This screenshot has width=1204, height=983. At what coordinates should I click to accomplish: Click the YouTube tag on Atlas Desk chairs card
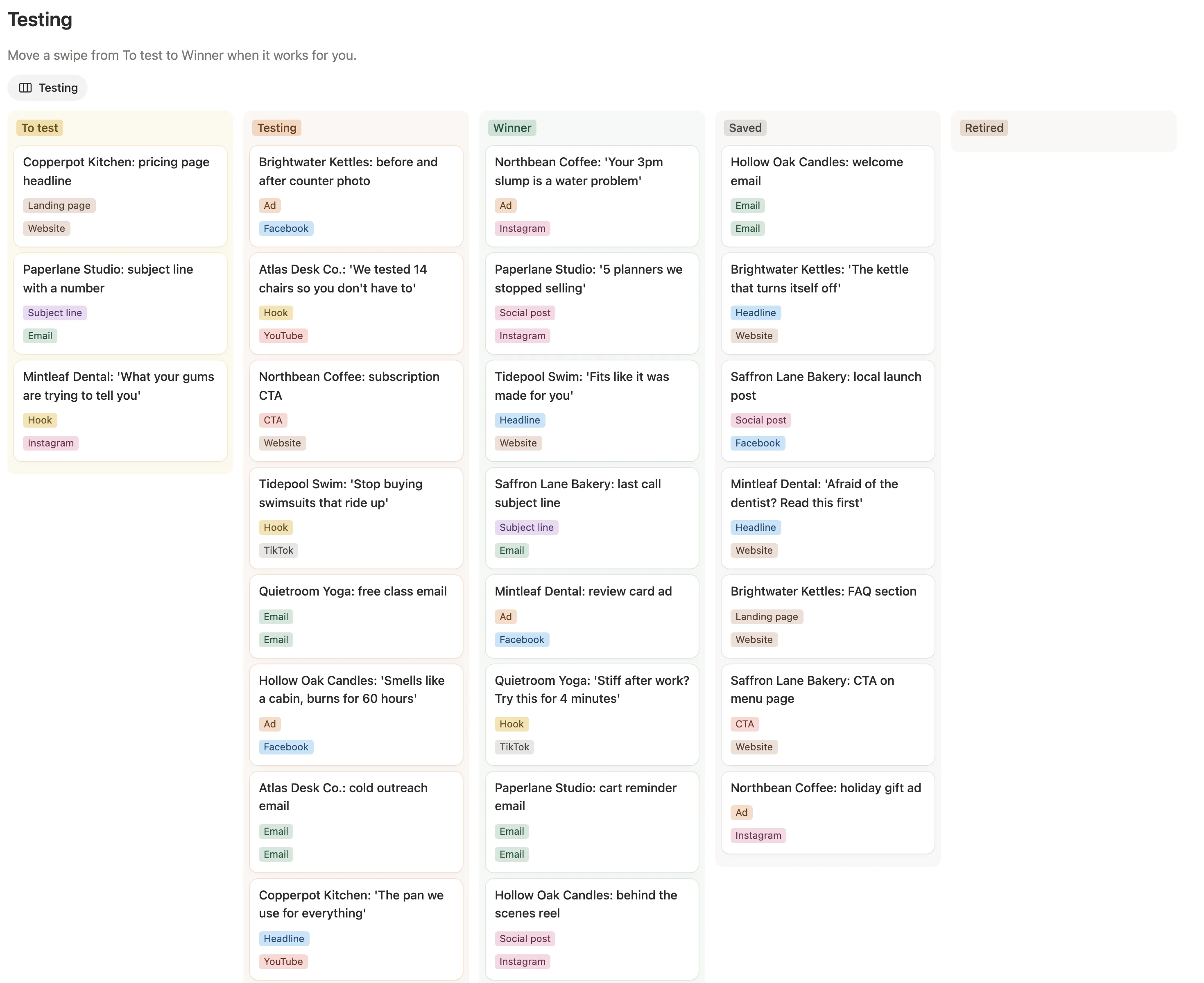coord(283,336)
